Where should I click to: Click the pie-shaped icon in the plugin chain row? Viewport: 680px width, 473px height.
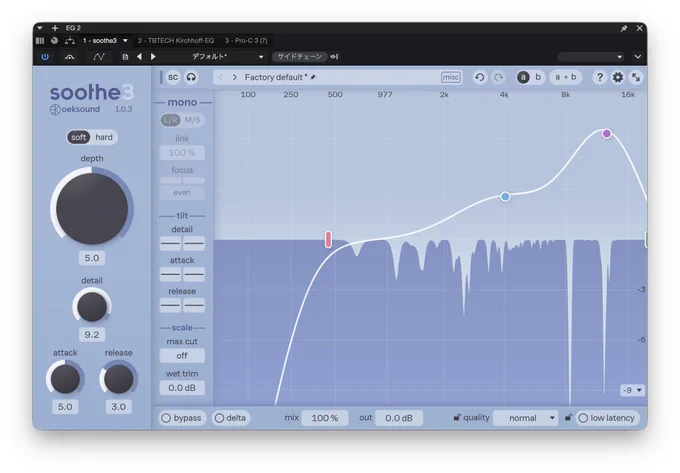(x=54, y=41)
